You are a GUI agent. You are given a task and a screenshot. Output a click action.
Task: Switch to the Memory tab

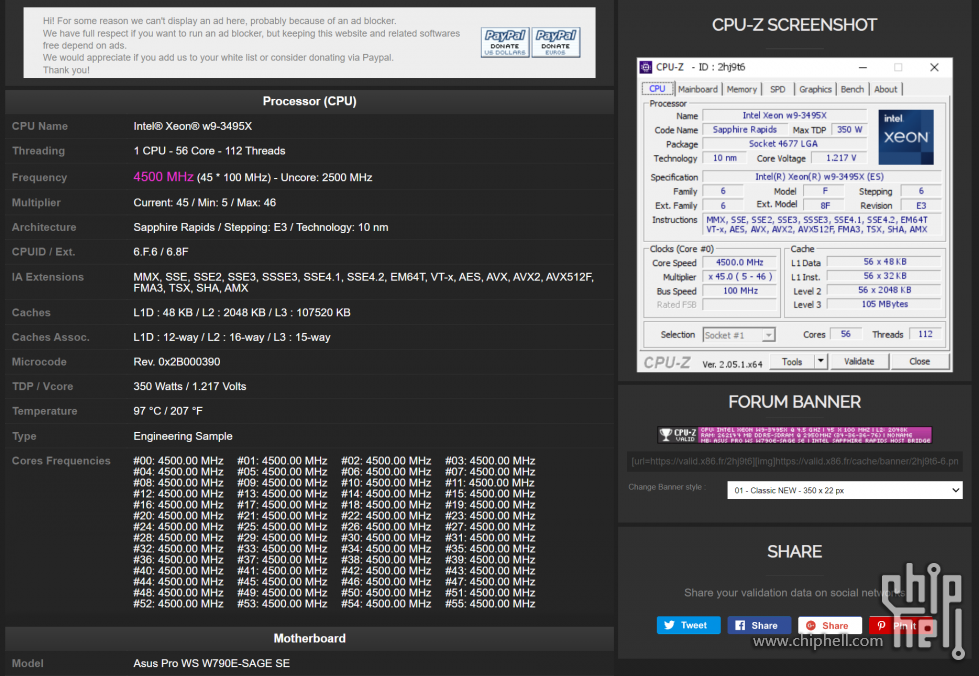(741, 89)
